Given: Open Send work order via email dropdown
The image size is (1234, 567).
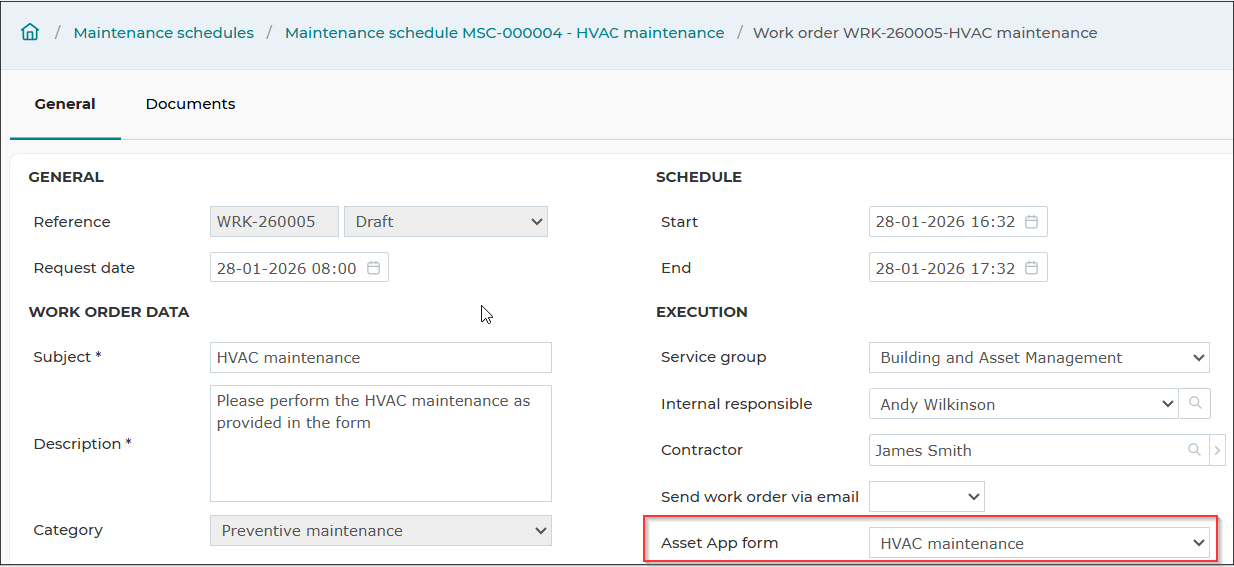Looking at the screenshot, I should pos(927,496).
